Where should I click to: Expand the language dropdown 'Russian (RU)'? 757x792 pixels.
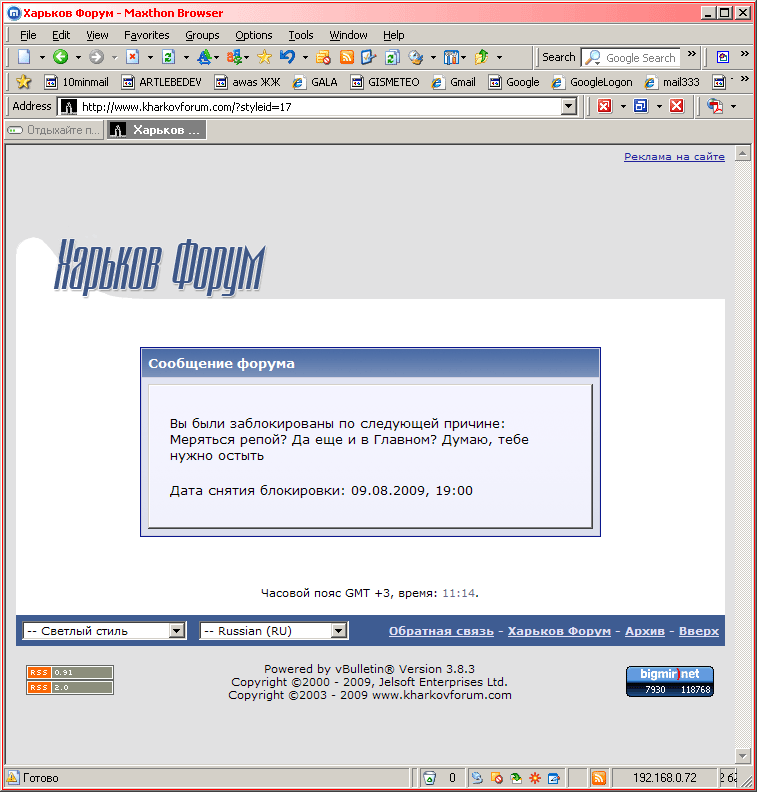pos(274,631)
